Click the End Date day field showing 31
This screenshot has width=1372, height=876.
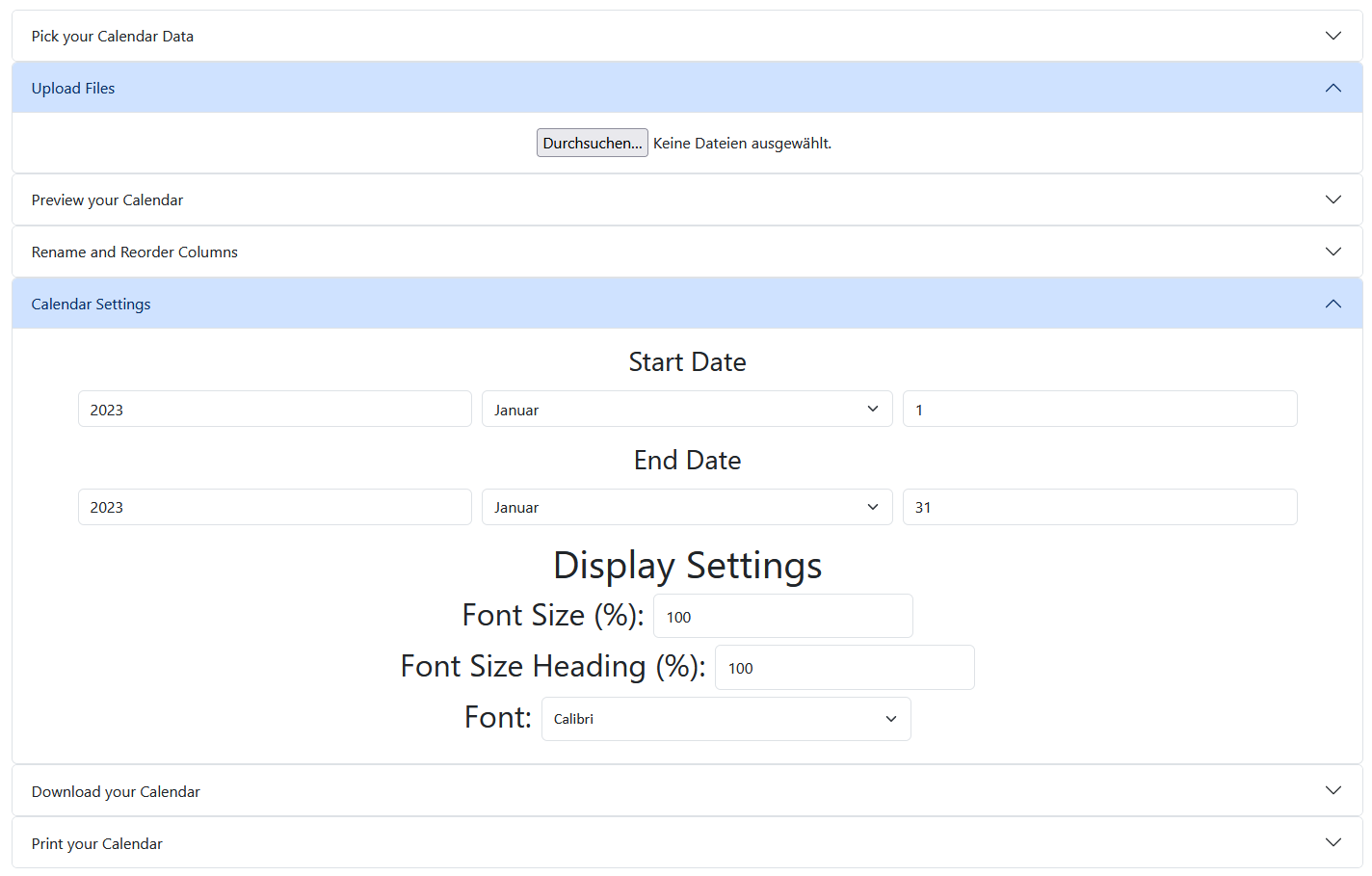1100,507
